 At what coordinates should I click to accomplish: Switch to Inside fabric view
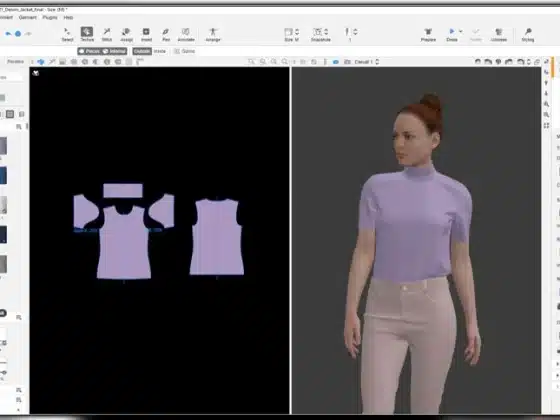click(x=160, y=51)
